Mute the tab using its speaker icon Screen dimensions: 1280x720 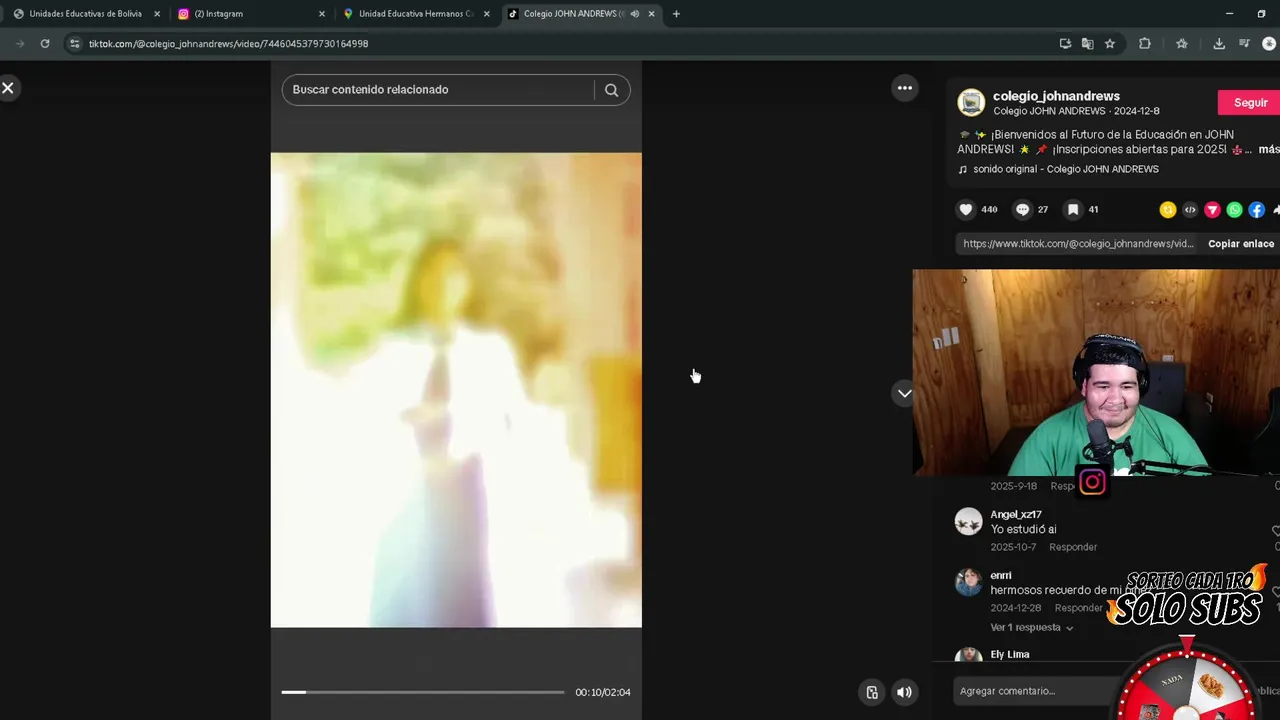(x=634, y=14)
